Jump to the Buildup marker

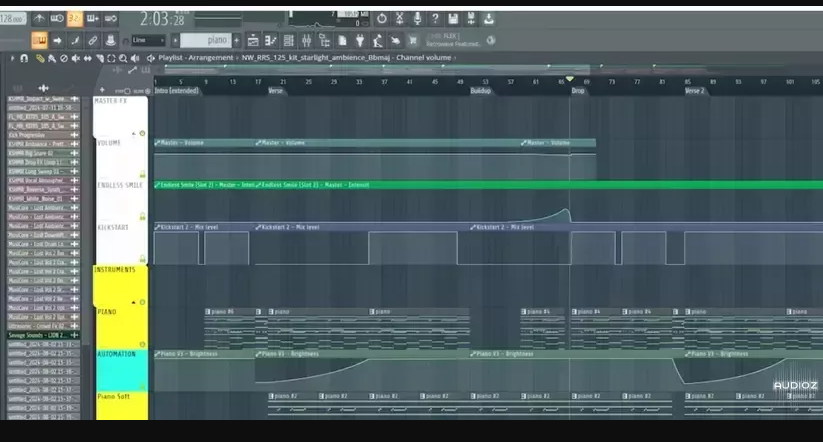480,91
